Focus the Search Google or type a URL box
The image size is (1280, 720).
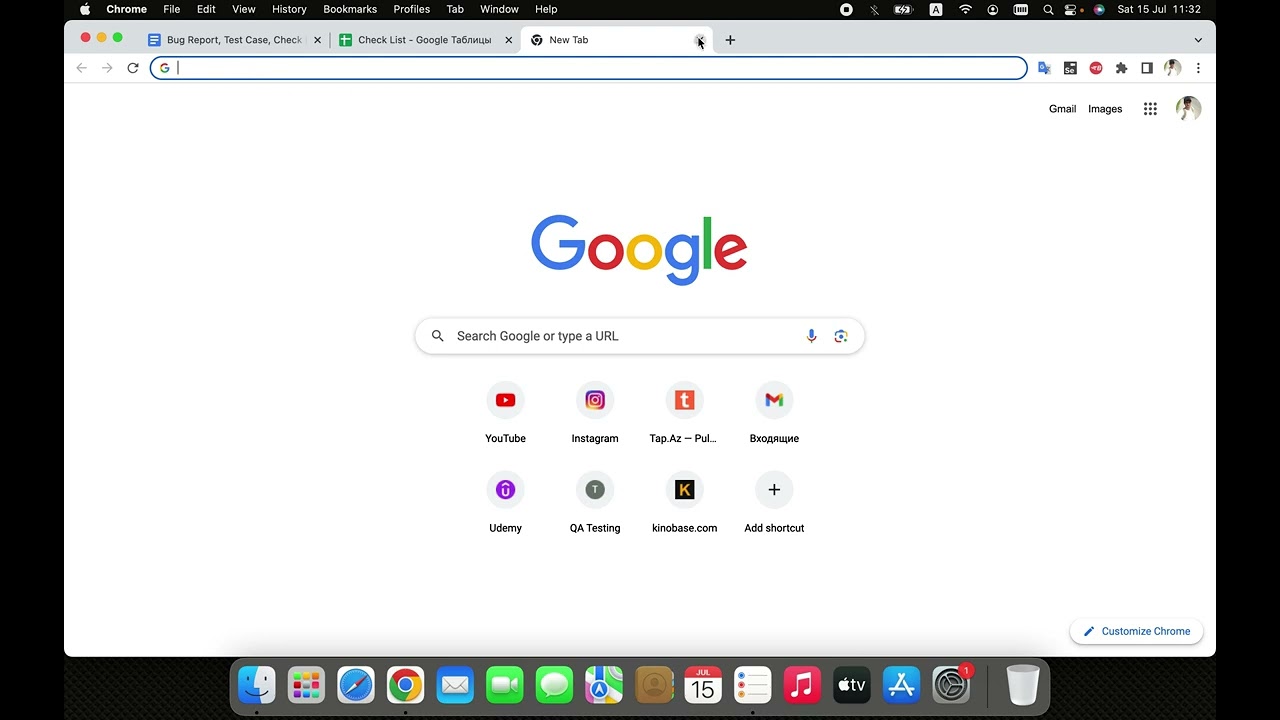640,336
